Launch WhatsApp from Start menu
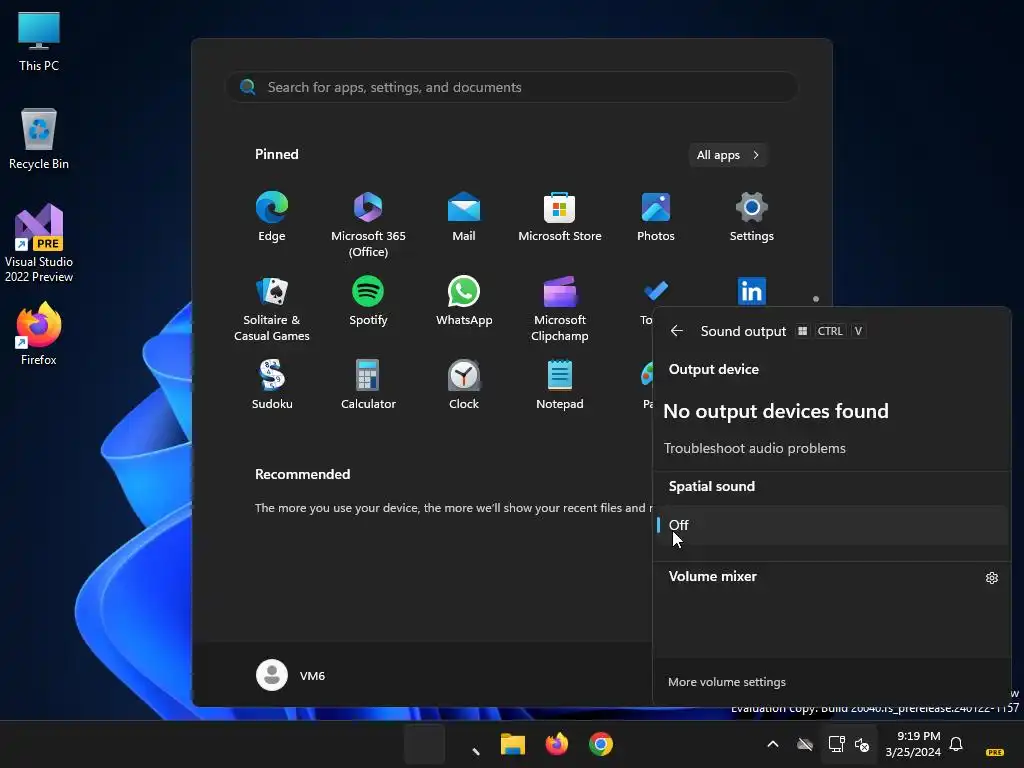The image size is (1024, 768). (464, 301)
